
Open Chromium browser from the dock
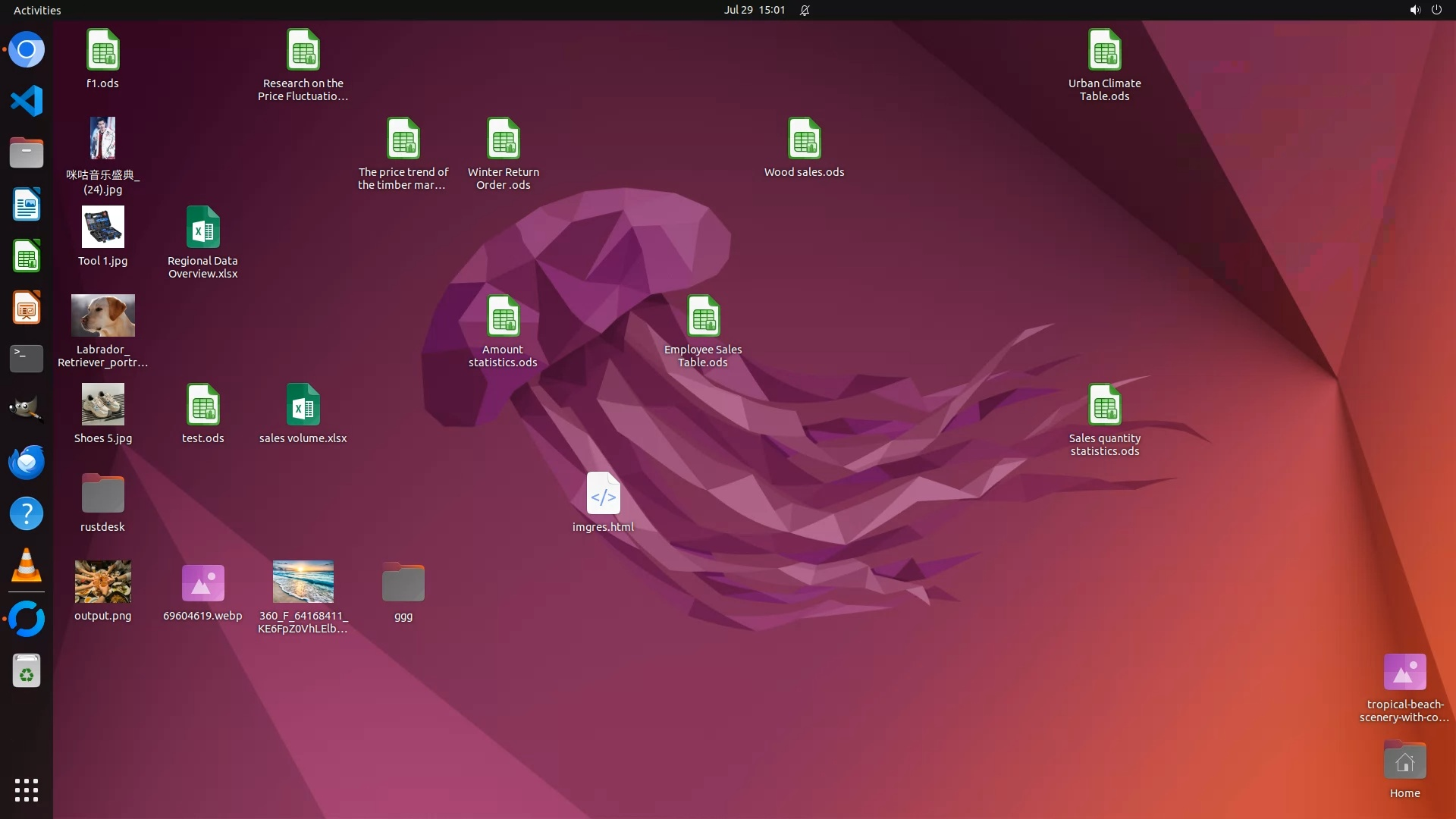tap(27, 50)
